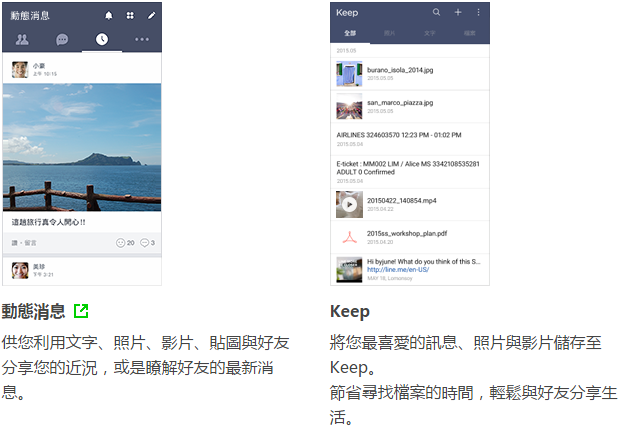The width and height of the screenshot is (619, 428).
Task: Select the file name 20150422_140854.mp4
Action: [401, 201]
